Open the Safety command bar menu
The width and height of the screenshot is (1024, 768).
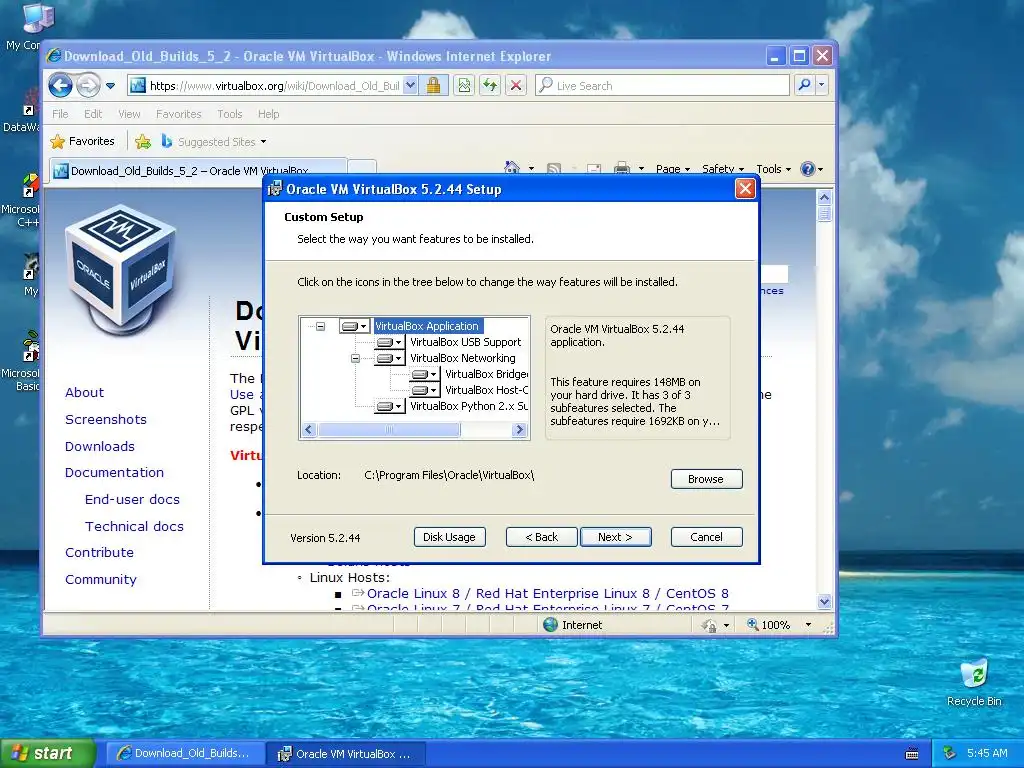(x=723, y=169)
